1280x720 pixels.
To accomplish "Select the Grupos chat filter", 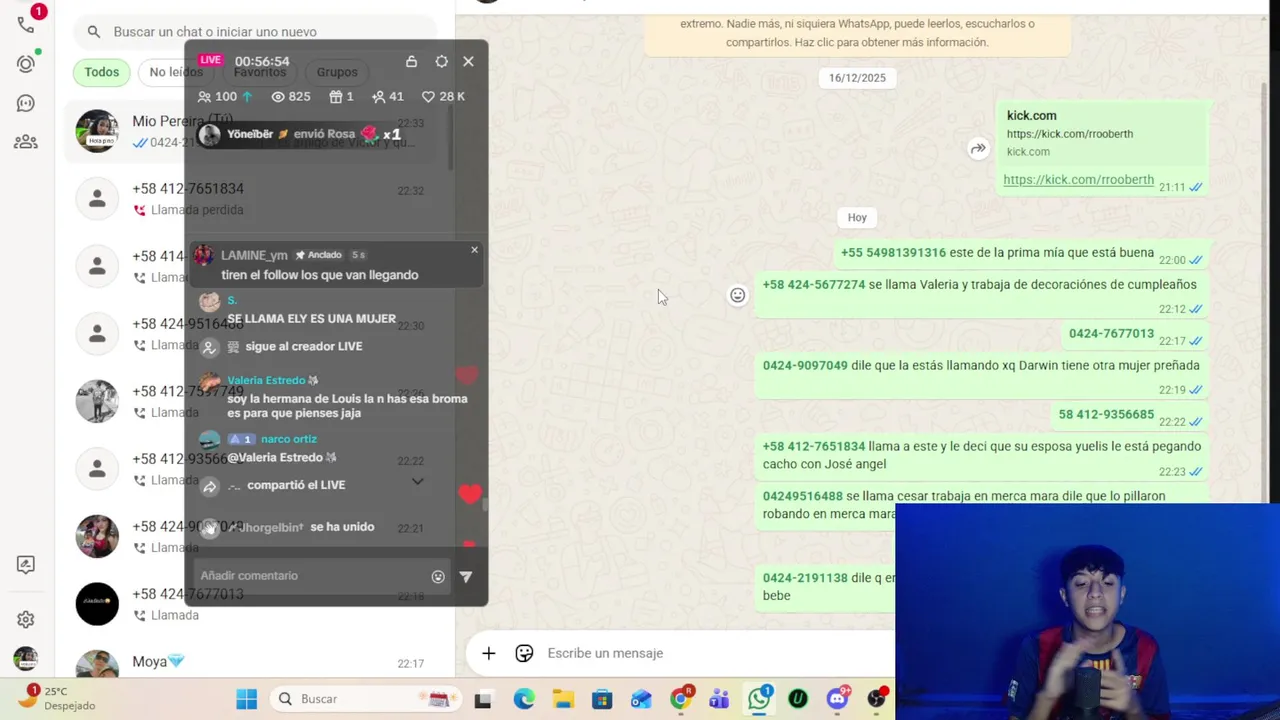I will pyautogui.click(x=337, y=72).
